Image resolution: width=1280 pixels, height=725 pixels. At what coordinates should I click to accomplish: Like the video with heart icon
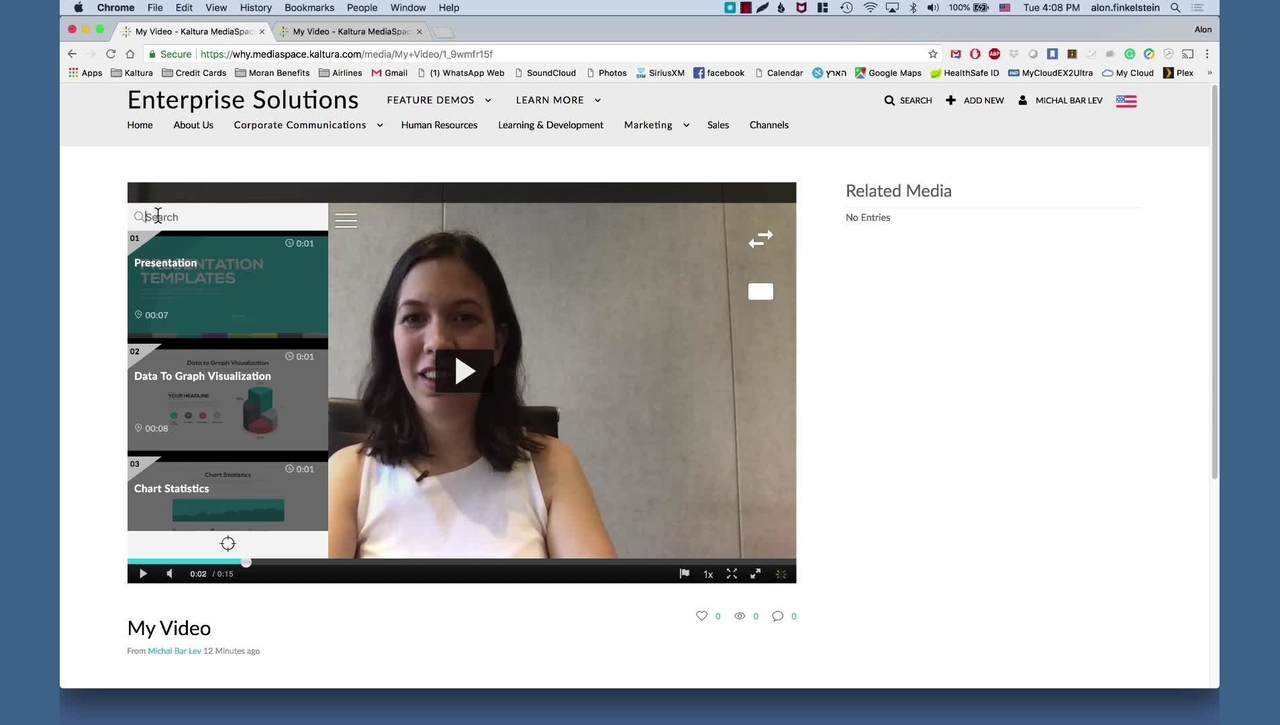(702, 616)
